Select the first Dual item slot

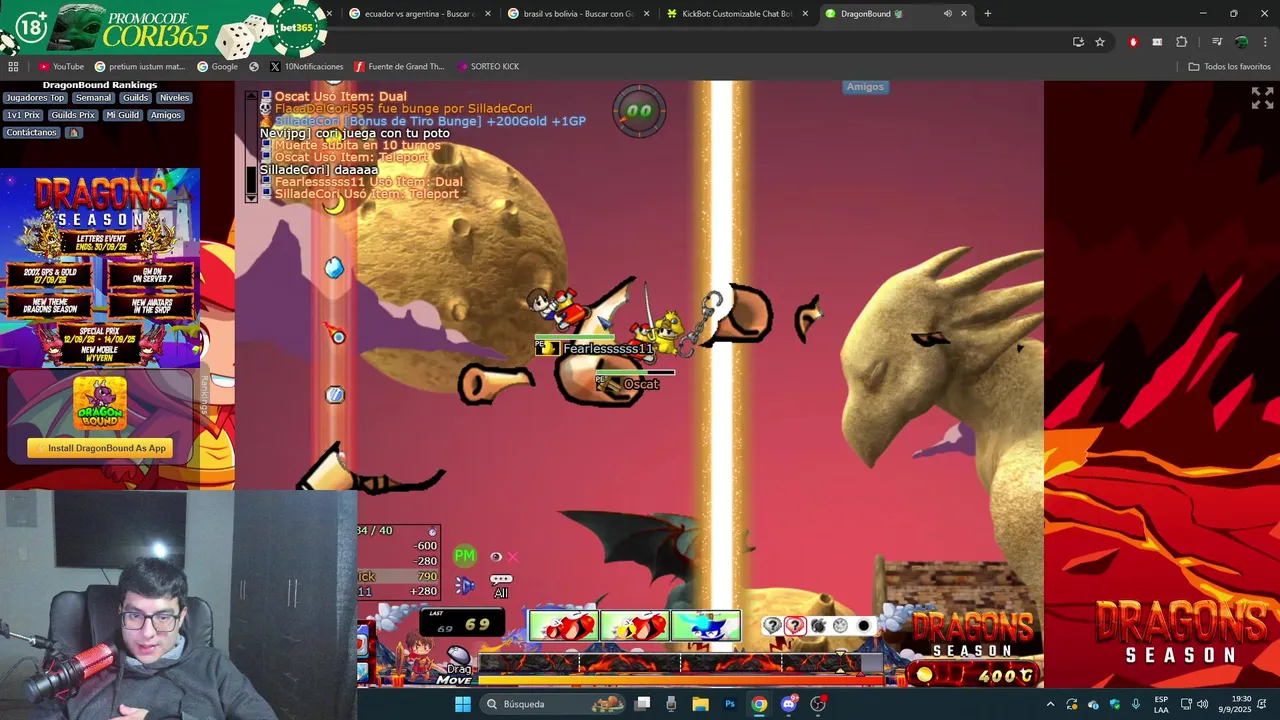pos(563,626)
